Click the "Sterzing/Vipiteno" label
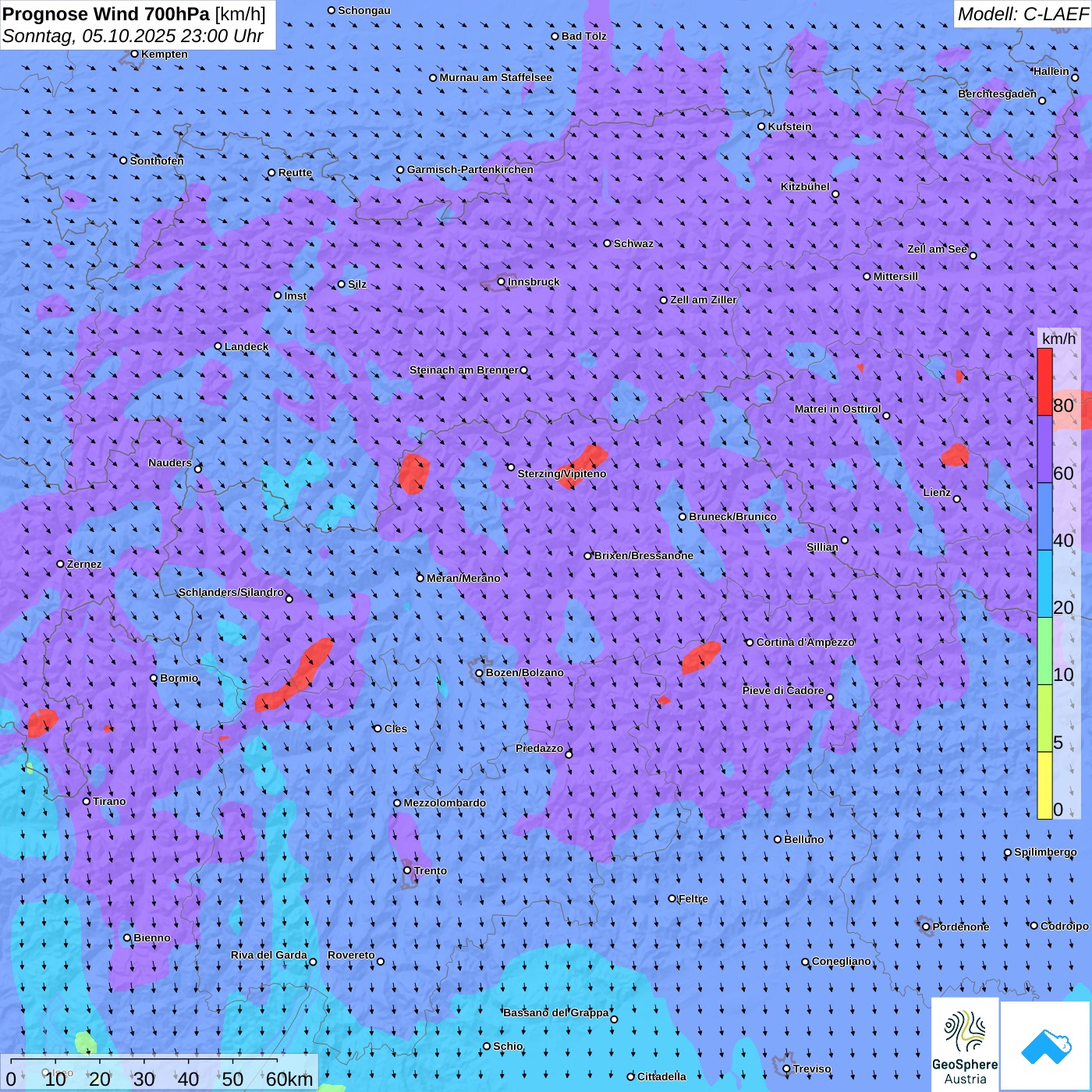 tap(562, 473)
